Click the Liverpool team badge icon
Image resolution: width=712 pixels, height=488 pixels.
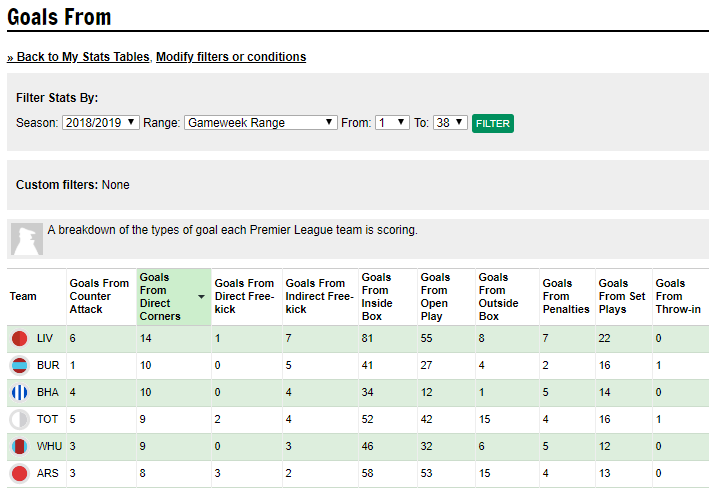(x=20, y=339)
